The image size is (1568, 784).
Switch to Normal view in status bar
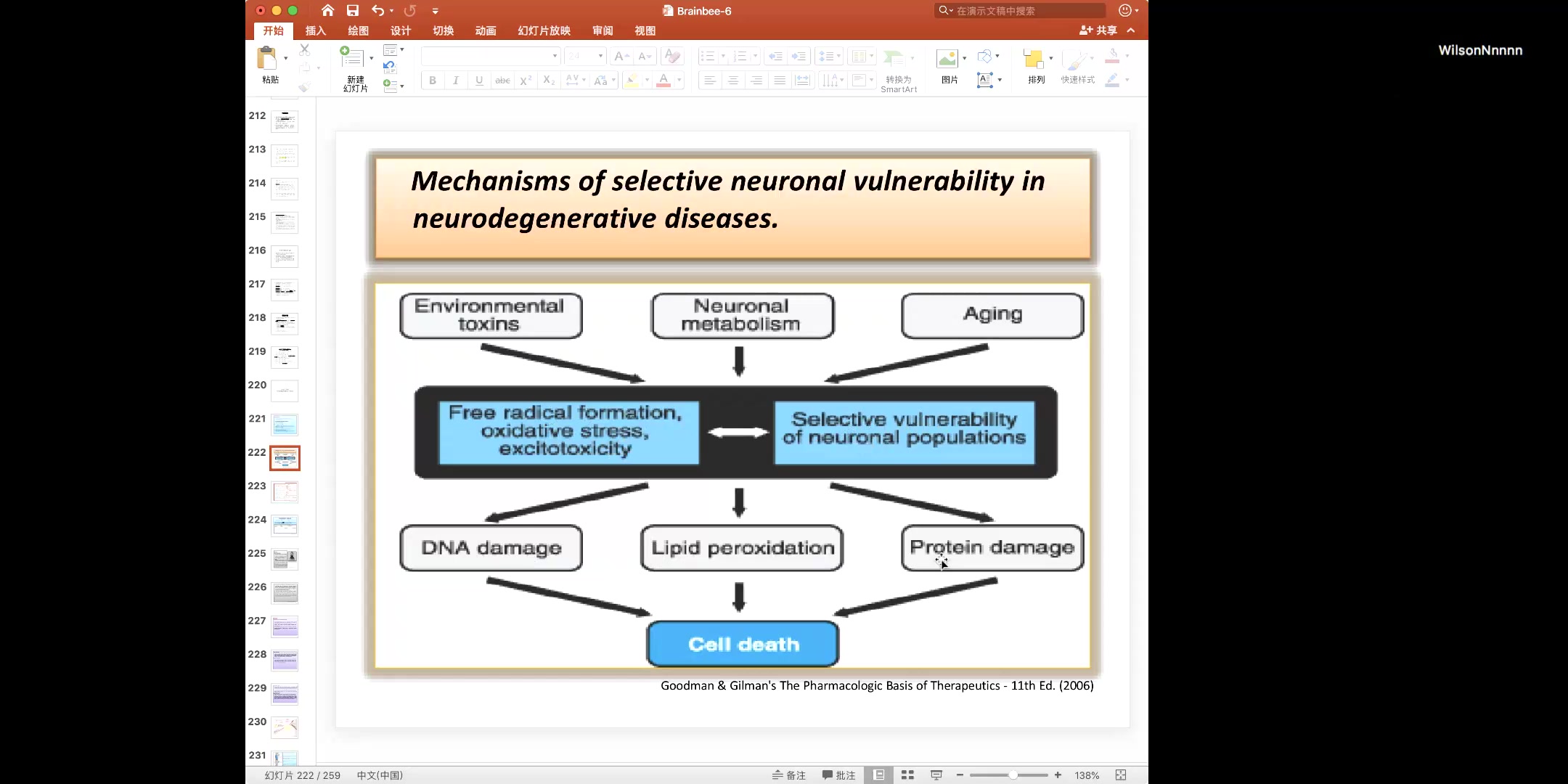[878, 775]
